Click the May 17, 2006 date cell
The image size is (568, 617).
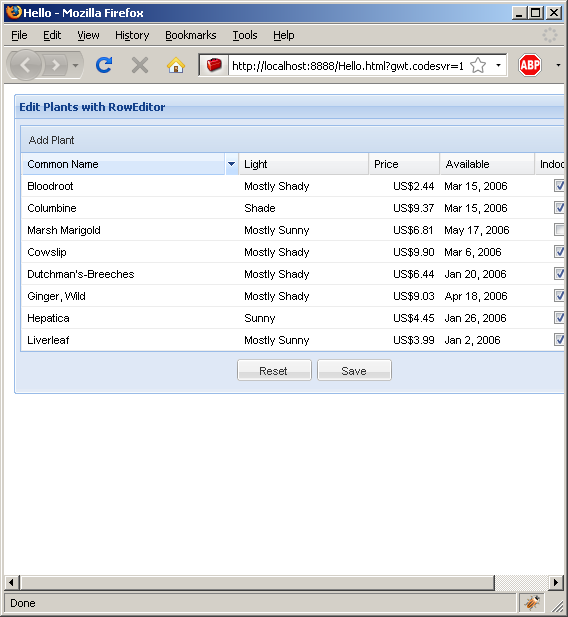[x=487, y=230]
